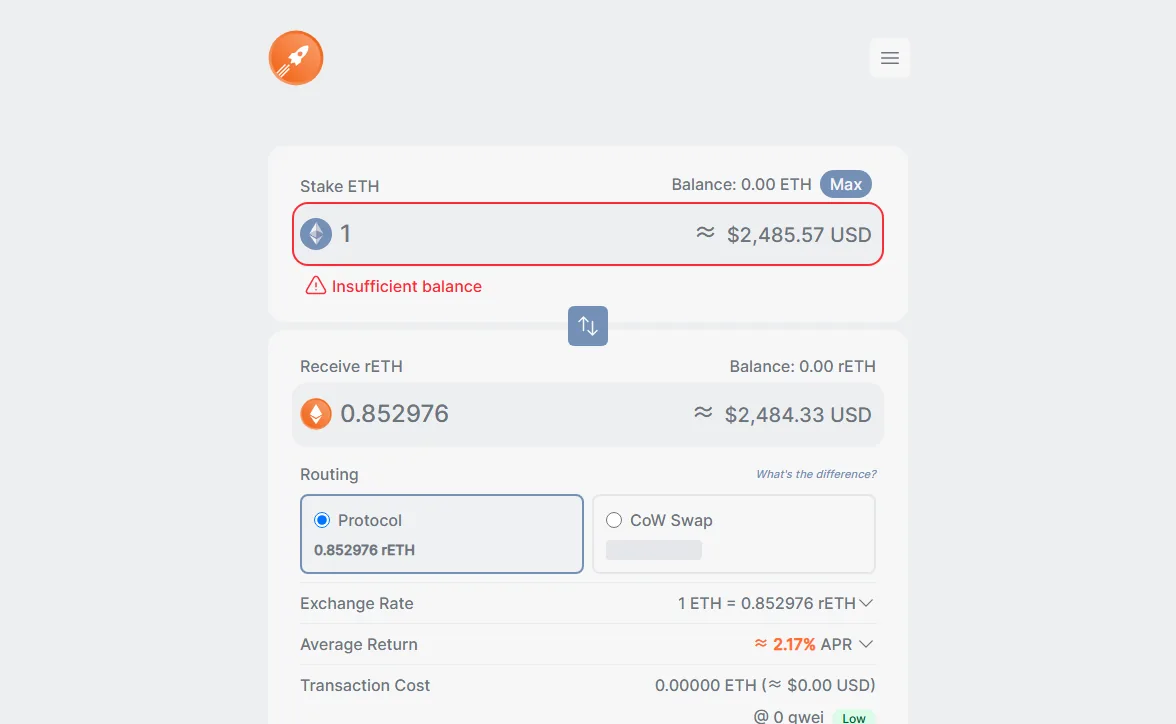1176x724 pixels.
Task: Expand the Average Return APR chevron
Action: [x=866, y=644]
